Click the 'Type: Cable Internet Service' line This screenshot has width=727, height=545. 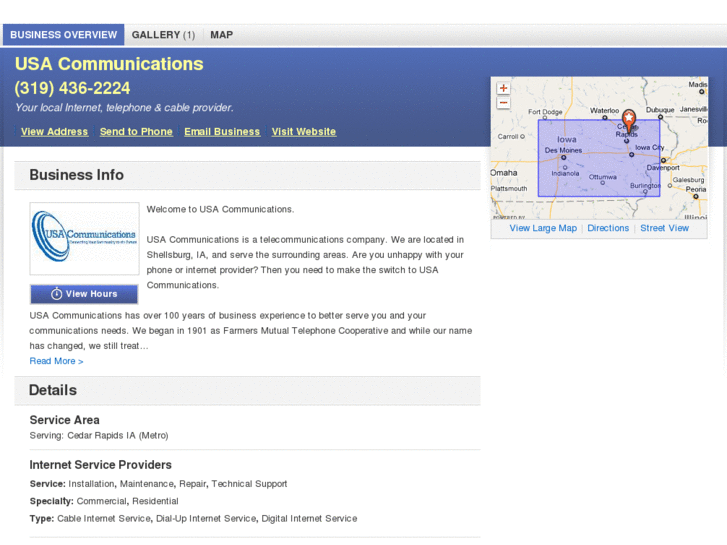[193, 519]
